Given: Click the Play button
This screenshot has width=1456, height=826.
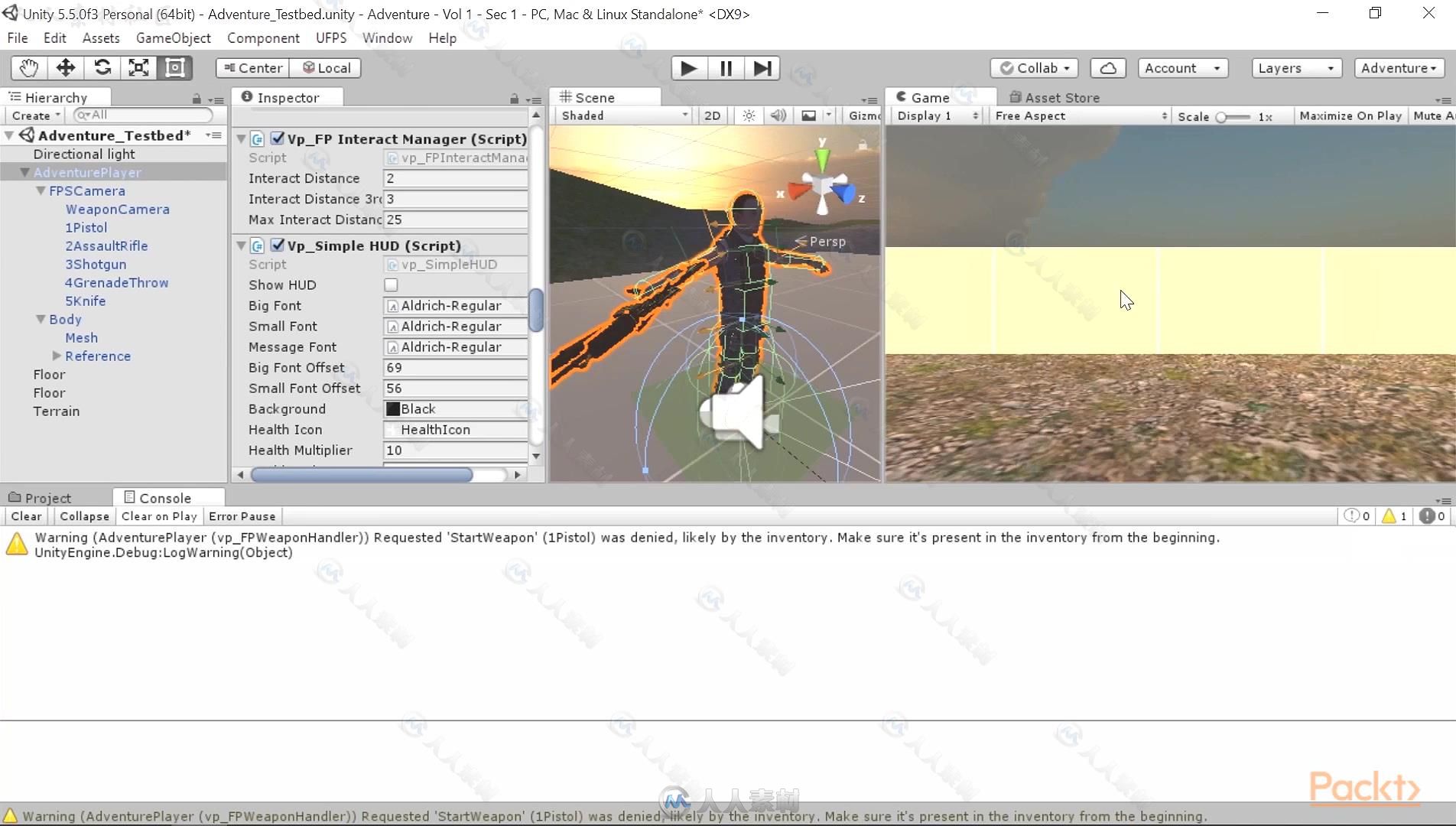Looking at the screenshot, I should point(689,68).
